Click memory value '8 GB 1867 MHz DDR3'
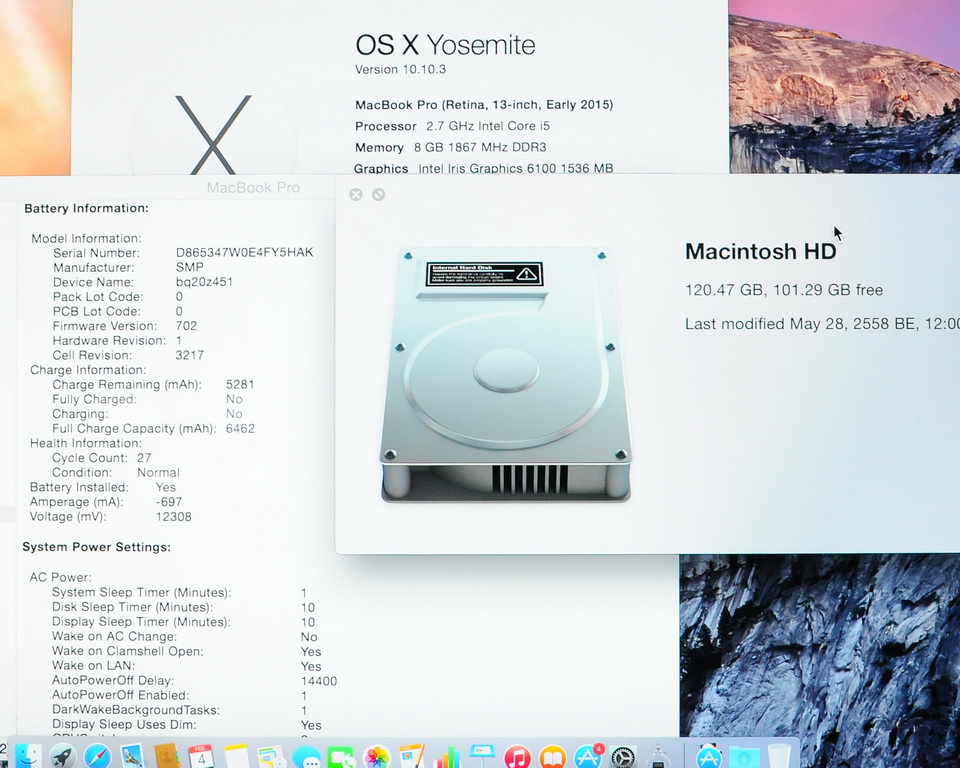 [x=480, y=147]
